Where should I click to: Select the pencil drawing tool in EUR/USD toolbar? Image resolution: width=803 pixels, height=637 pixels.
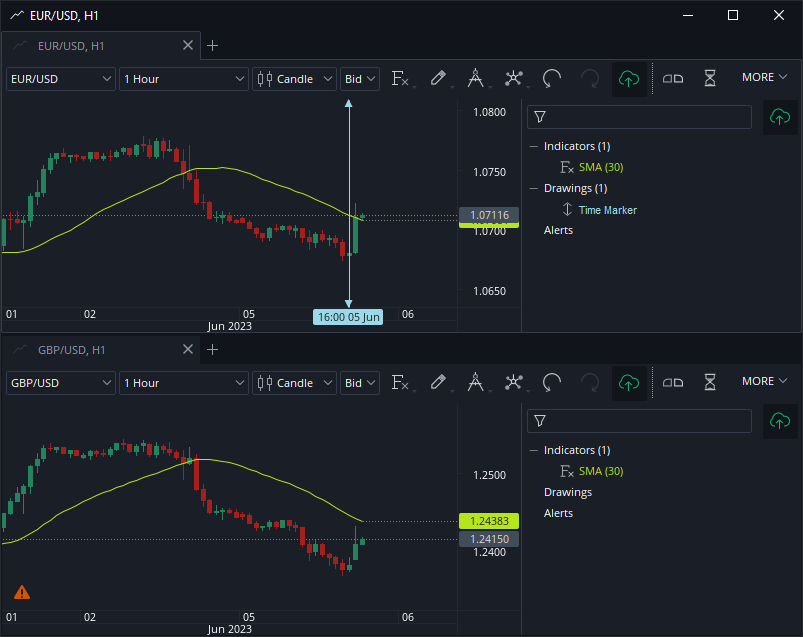point(438,78)
